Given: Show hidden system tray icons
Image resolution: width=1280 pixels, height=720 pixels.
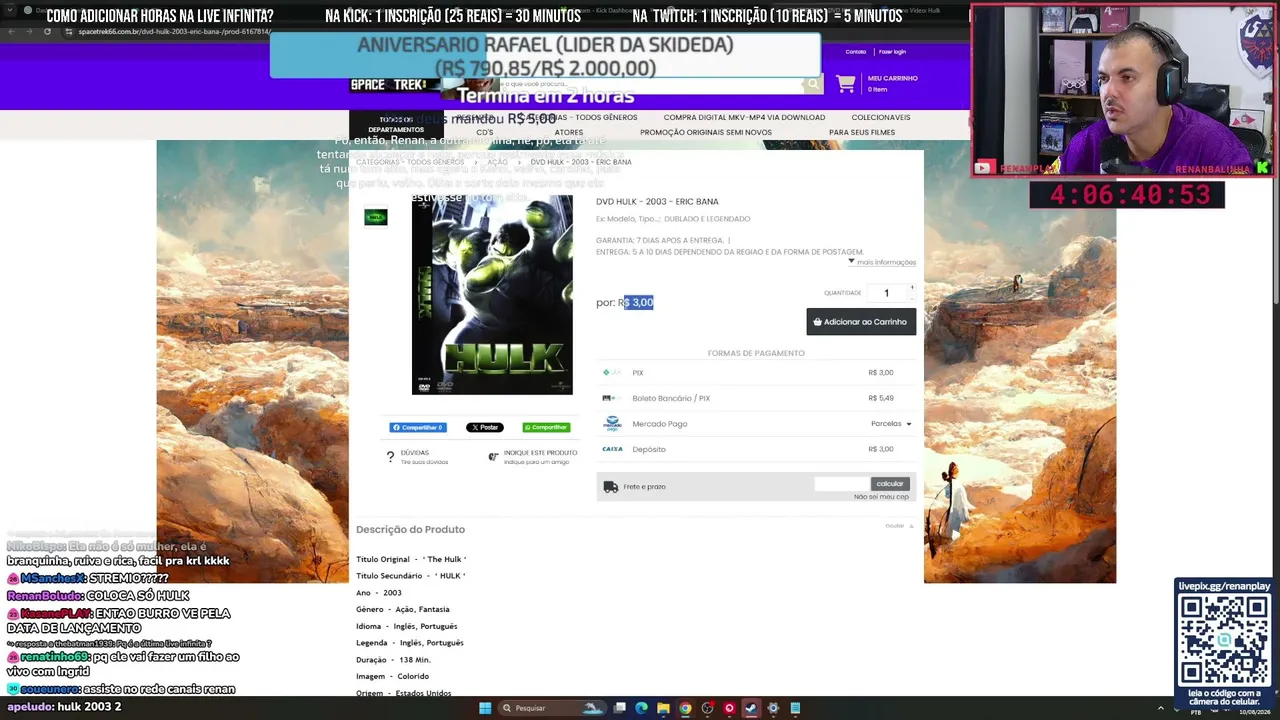Looking at the screenshot, I should (x=1160, y=708).
